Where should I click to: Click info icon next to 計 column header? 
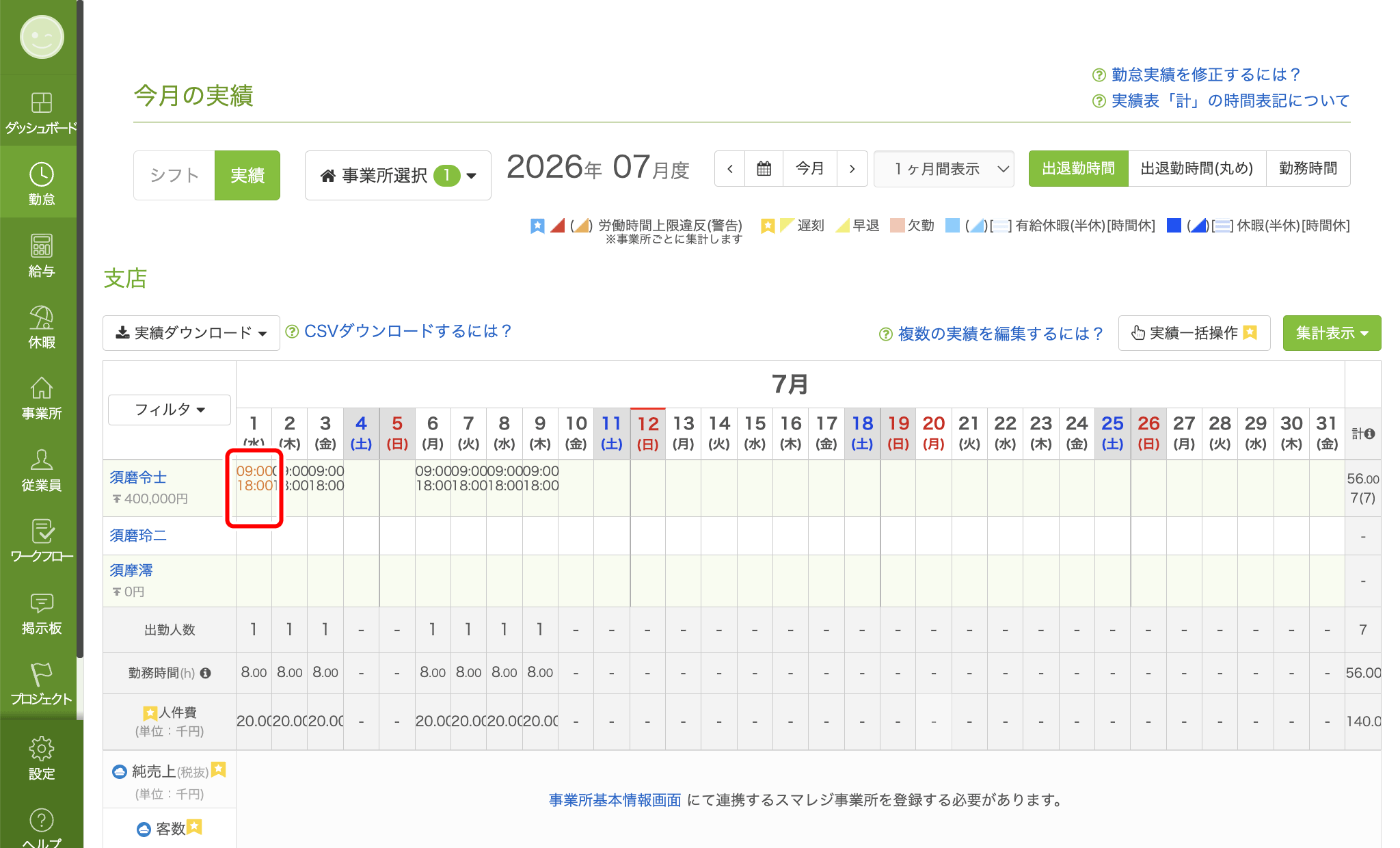click(1369, 434)
